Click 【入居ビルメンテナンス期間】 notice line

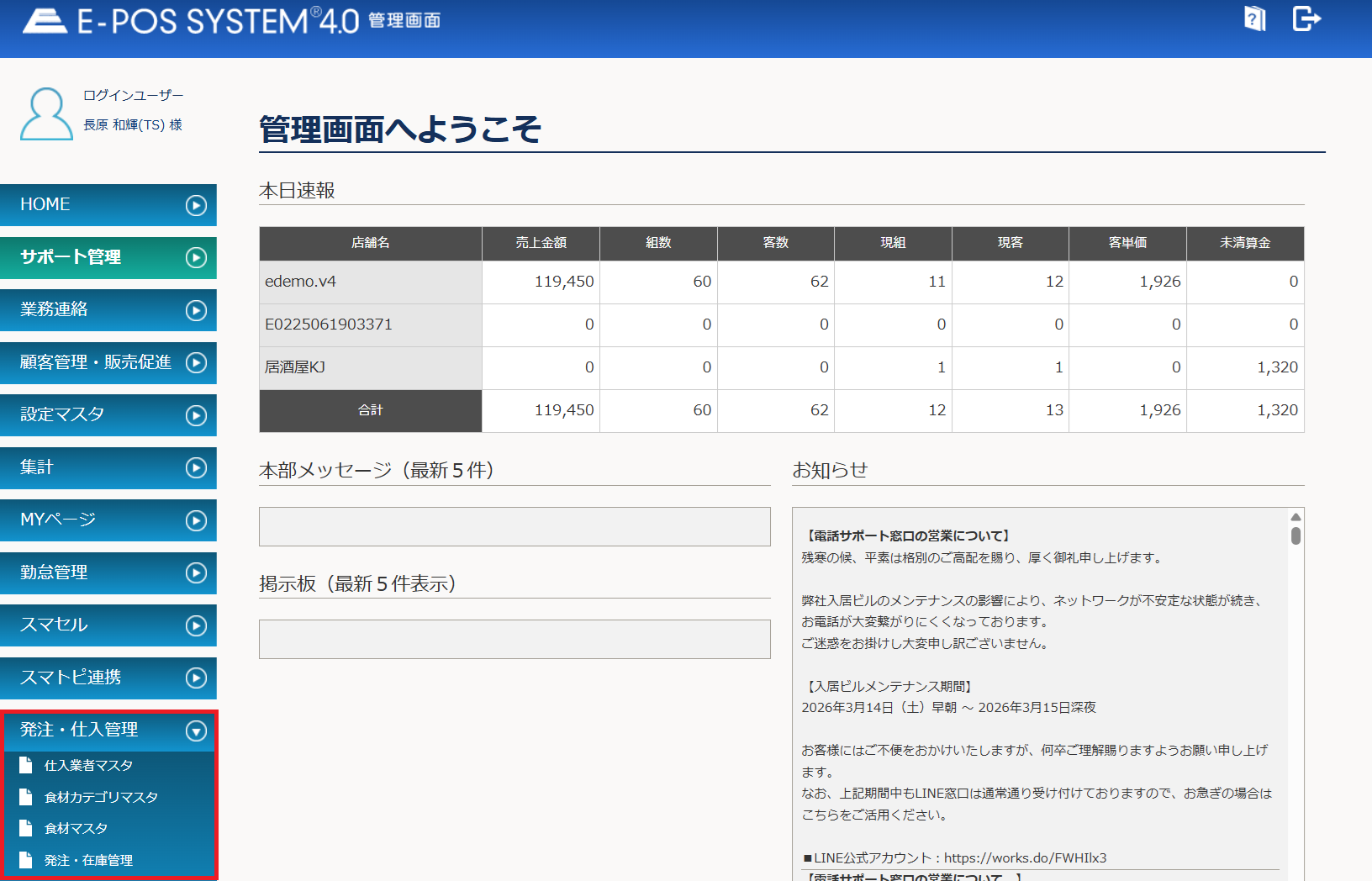[889, 686]
